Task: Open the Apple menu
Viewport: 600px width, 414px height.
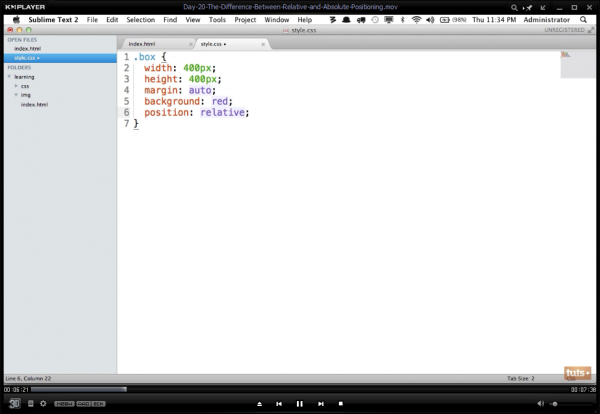Action: click(16, 20)
